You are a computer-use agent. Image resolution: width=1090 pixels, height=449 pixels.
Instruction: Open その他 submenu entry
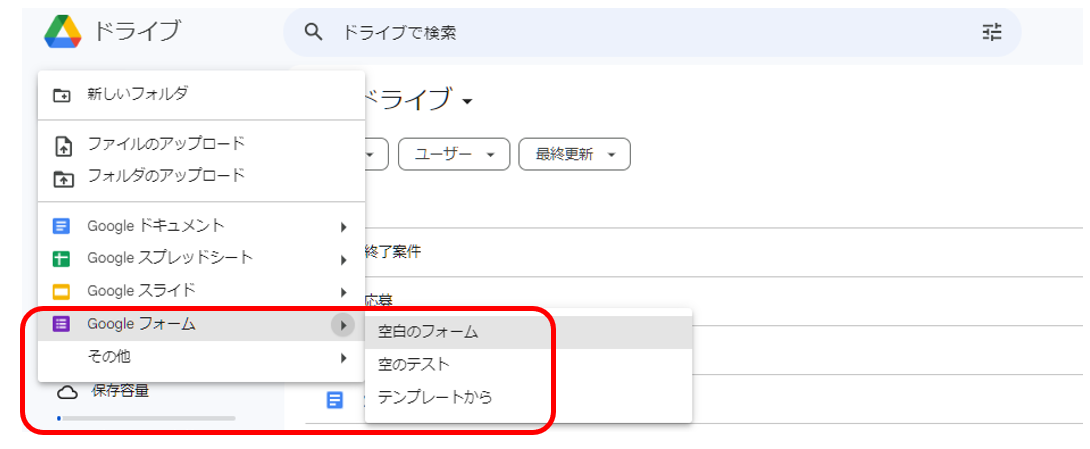point(202,357)
